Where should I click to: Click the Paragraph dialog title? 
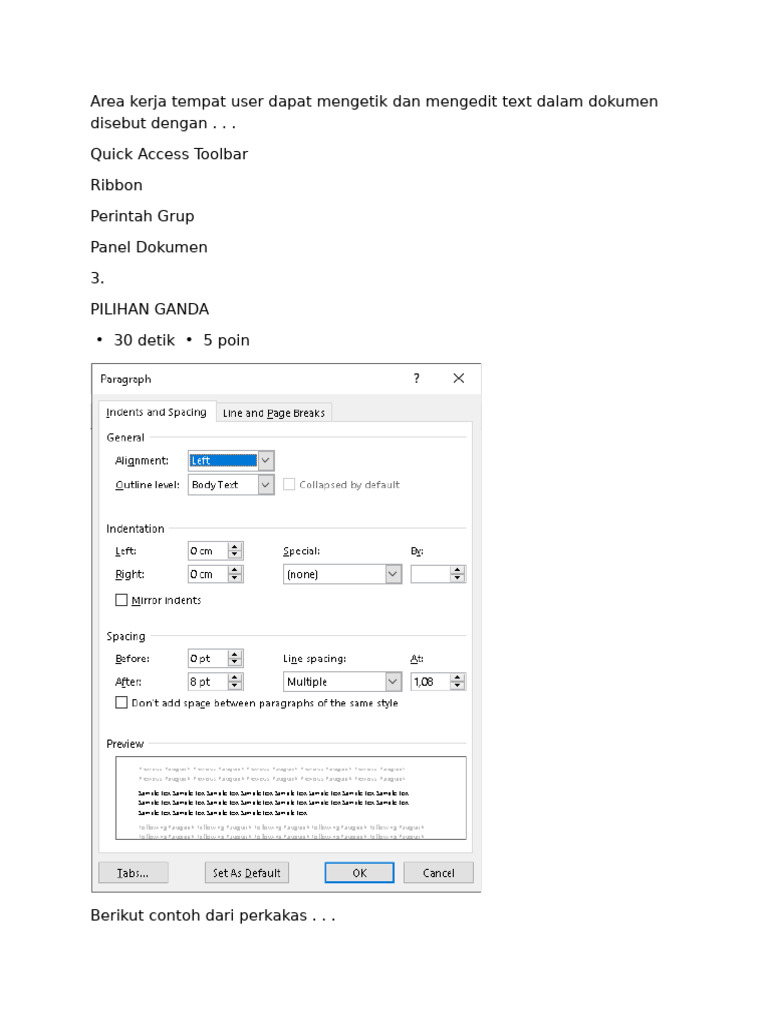[125, 379]
